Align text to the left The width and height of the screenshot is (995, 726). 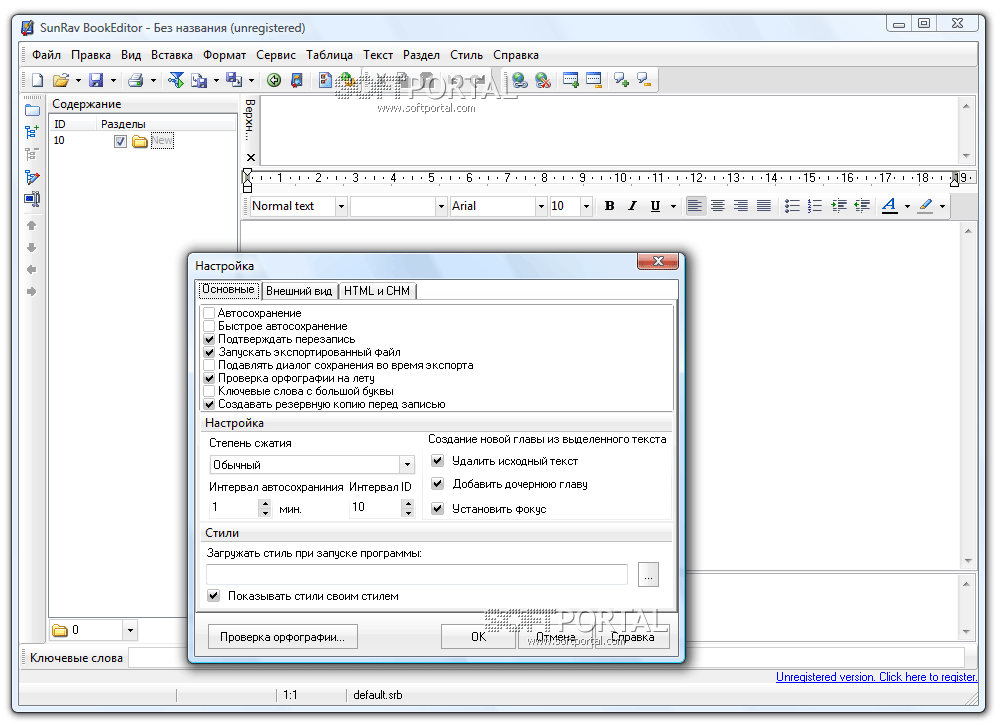click(695, 206)
